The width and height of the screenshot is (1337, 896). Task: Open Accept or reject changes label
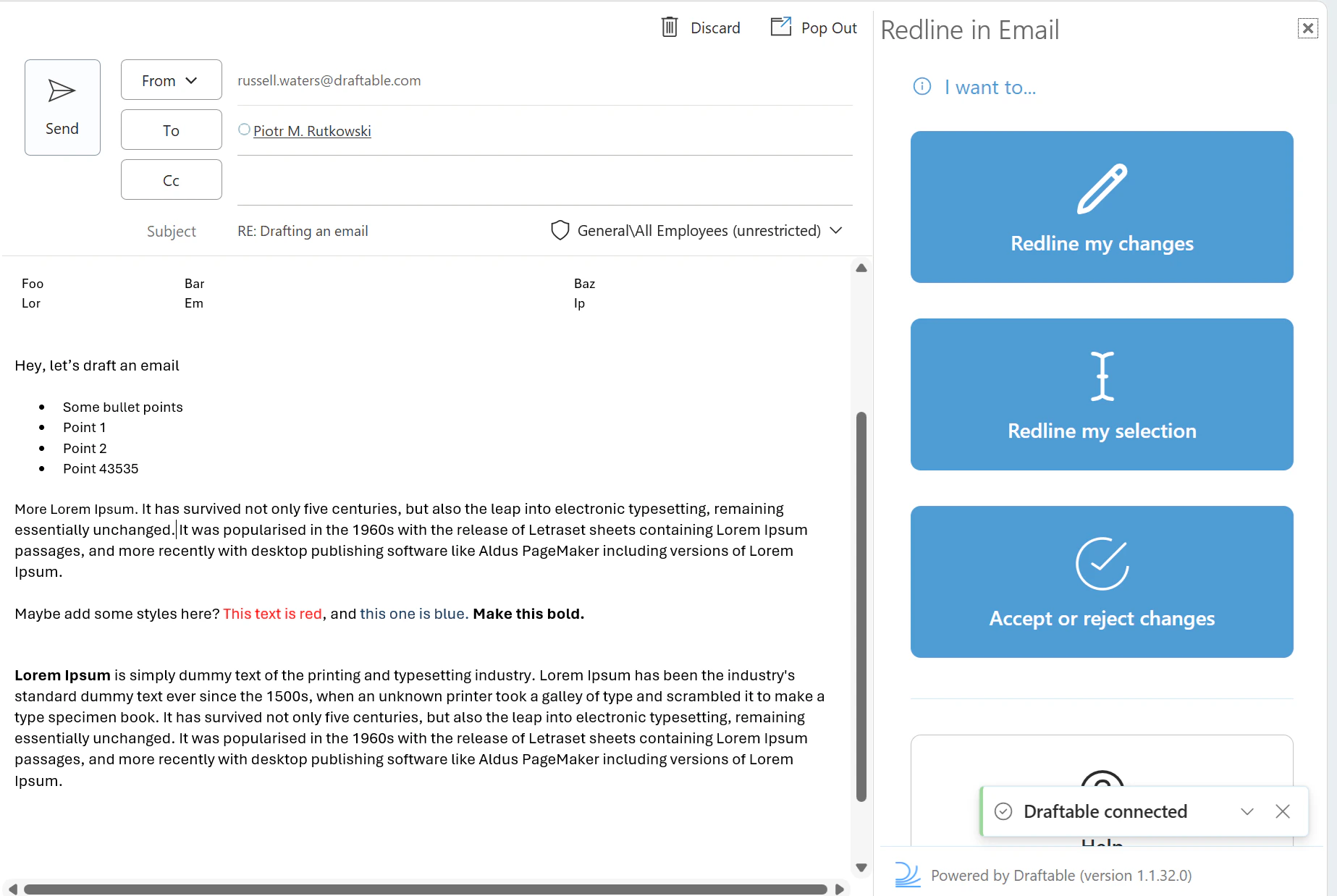point(1102,619)
